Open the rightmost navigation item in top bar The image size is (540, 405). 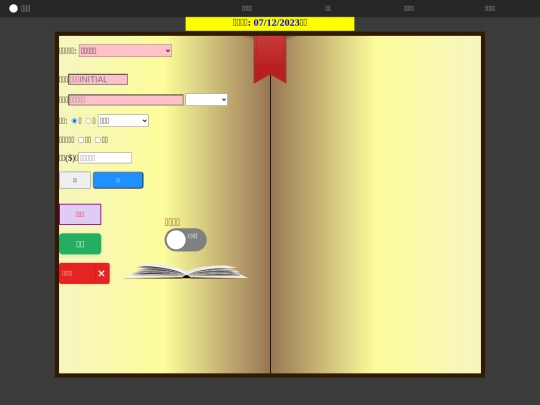pos(490,9)
